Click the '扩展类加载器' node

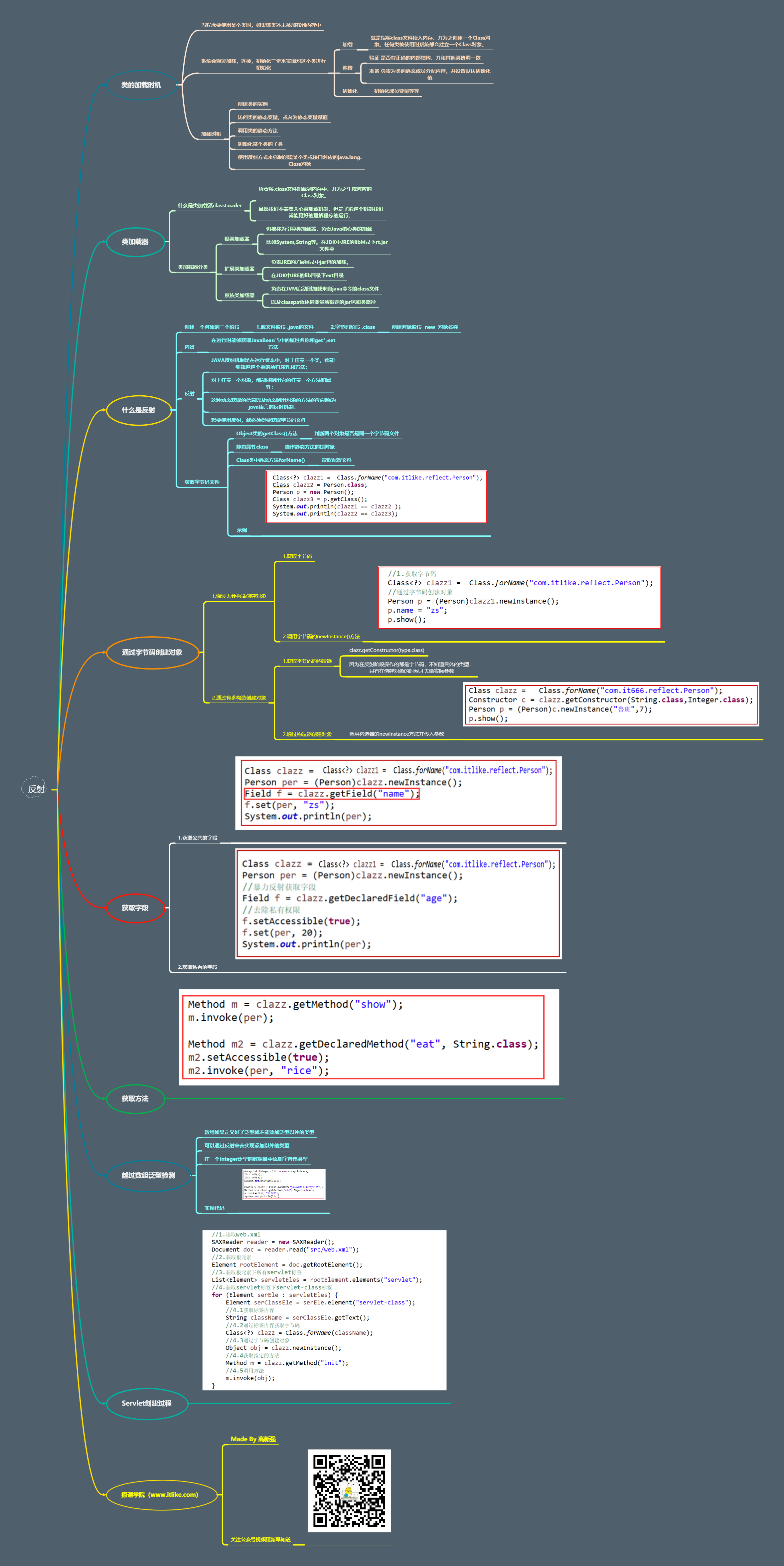click(x=239, y=269)
